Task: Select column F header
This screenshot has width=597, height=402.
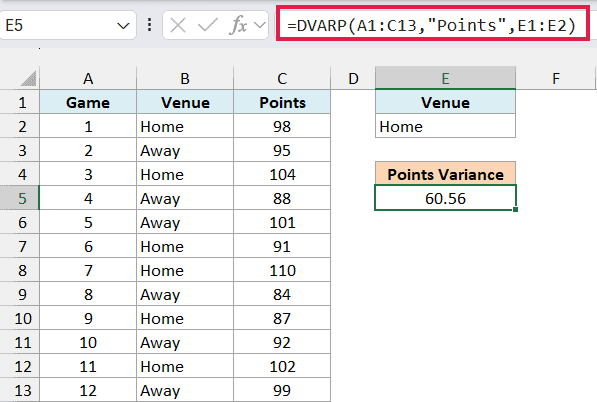Action: click(x=555, y=78)
